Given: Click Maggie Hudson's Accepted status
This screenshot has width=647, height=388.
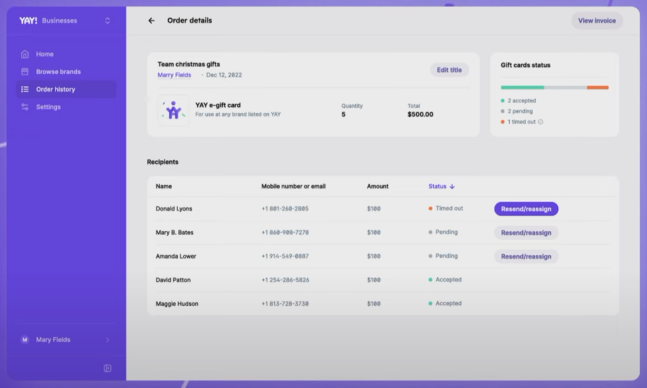Looking at the screenshot, I should click(x=449, y=303).
